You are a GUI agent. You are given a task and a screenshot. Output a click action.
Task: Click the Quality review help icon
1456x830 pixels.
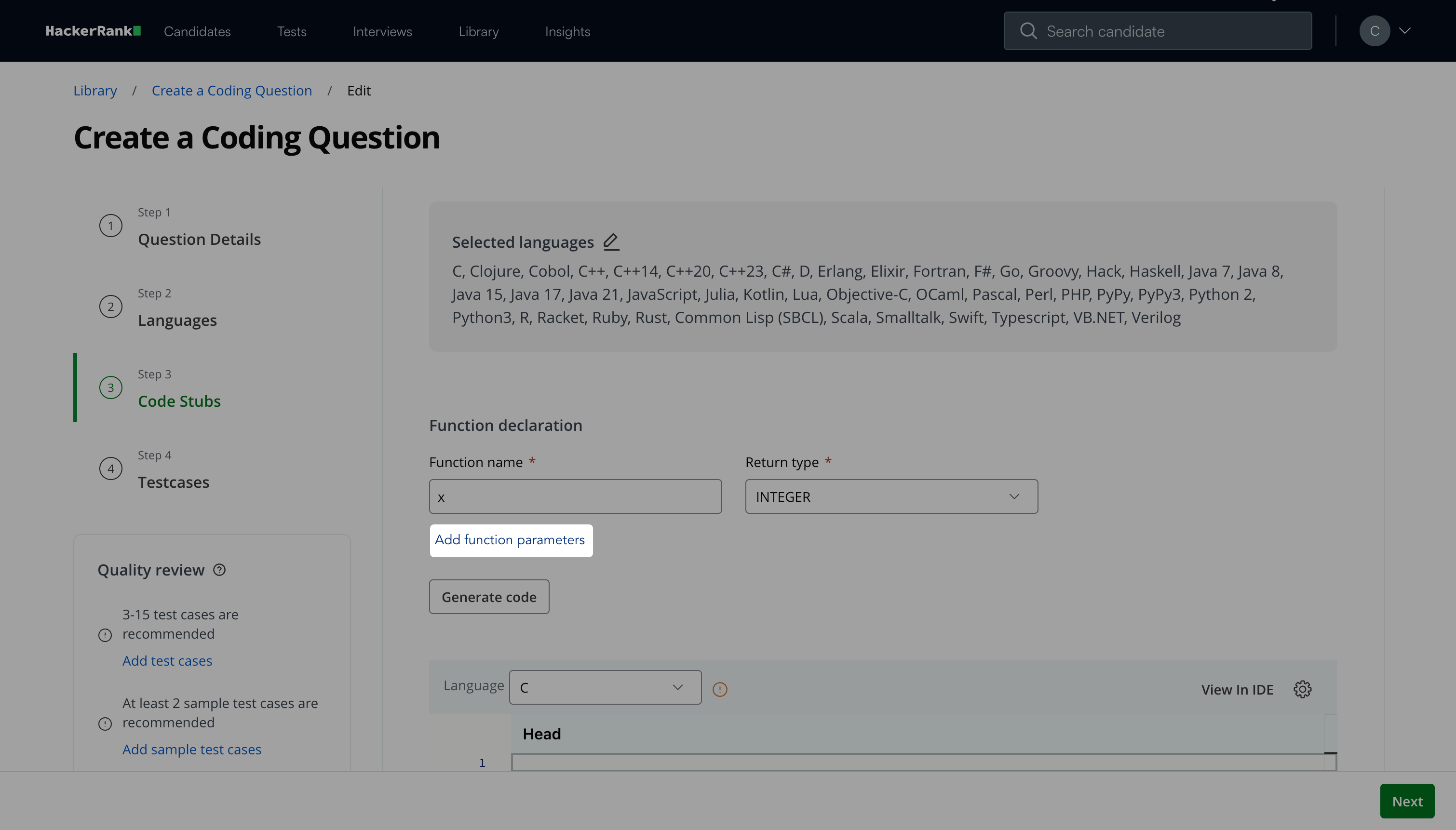pyautogui.click(x=219, y=570)
